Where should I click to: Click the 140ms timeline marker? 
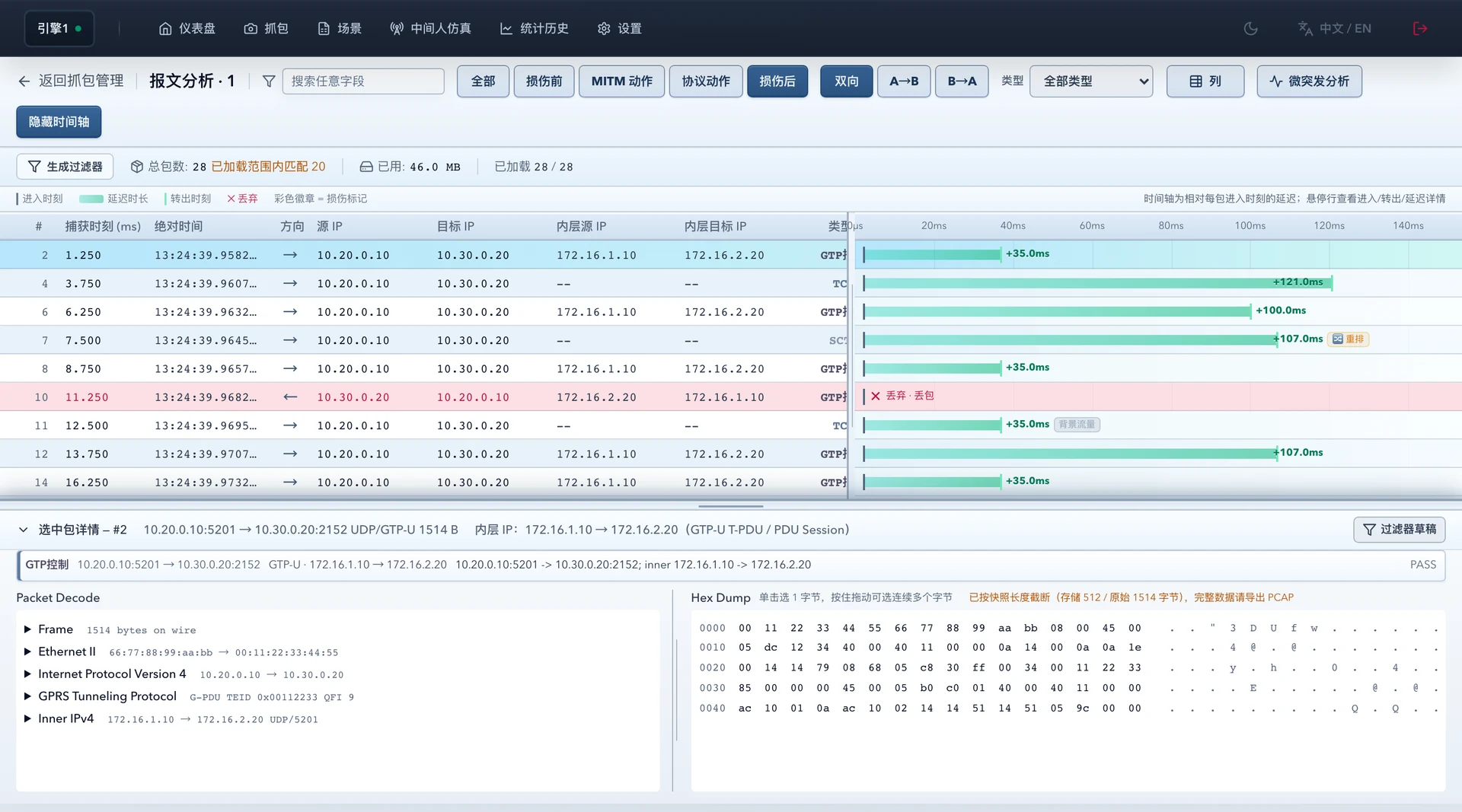coord(1408,225)
